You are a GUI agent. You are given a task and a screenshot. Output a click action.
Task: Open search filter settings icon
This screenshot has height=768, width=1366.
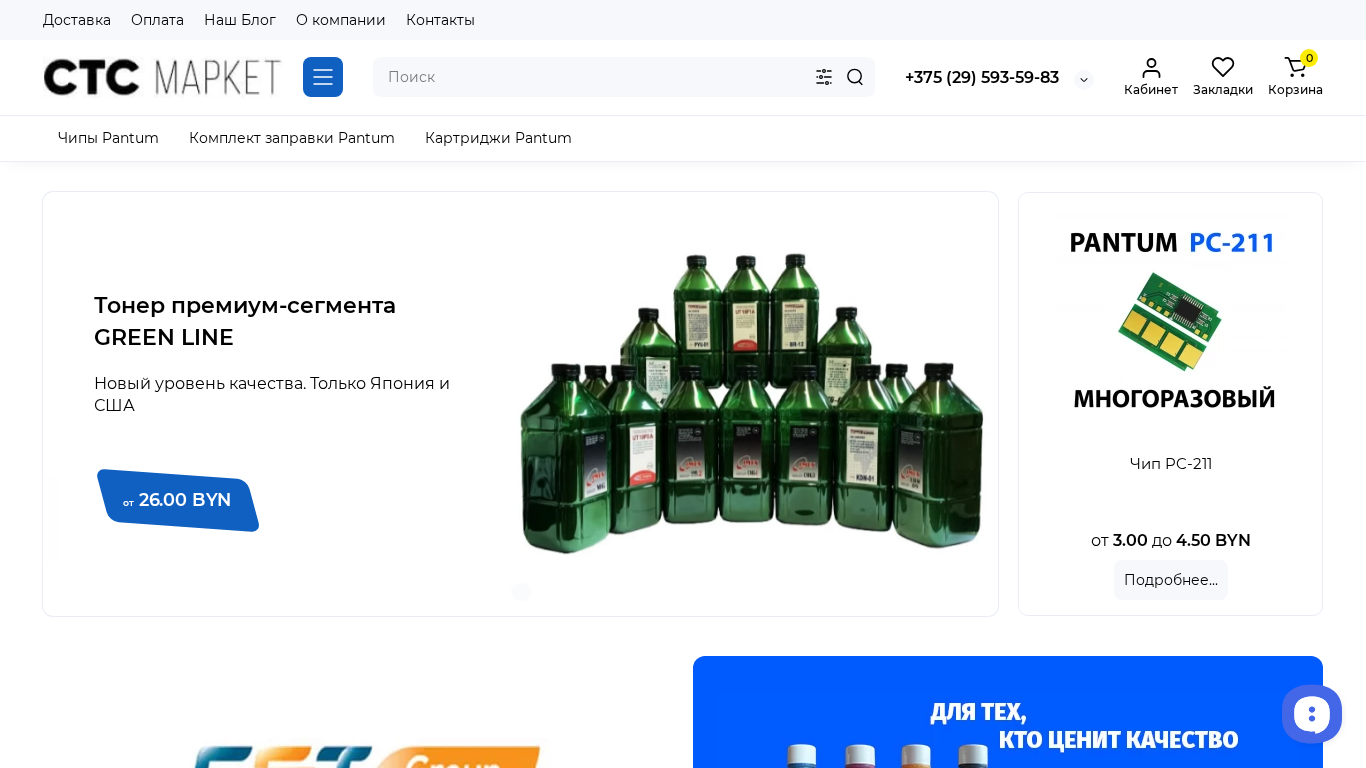point(824,77)
